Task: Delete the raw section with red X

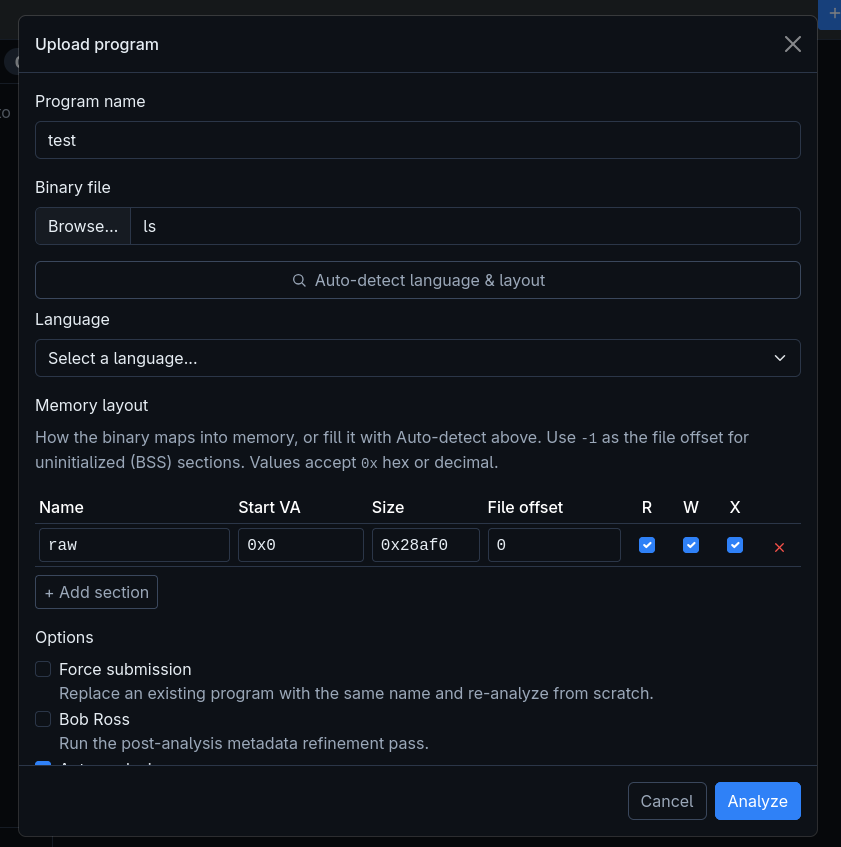Action: [x=779, y=547]
